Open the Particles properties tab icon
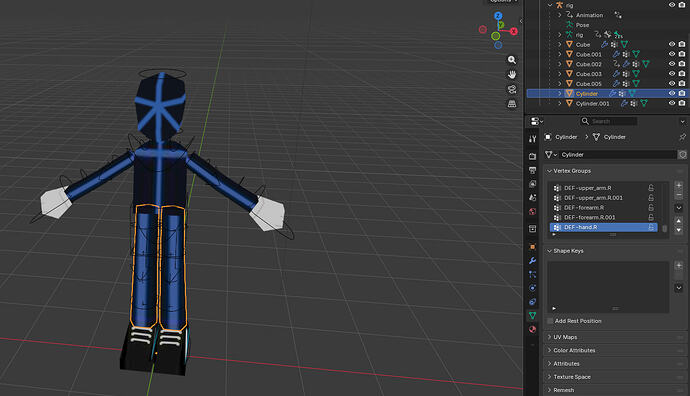This screenshot has width=690, height=396. coord(532,275)
